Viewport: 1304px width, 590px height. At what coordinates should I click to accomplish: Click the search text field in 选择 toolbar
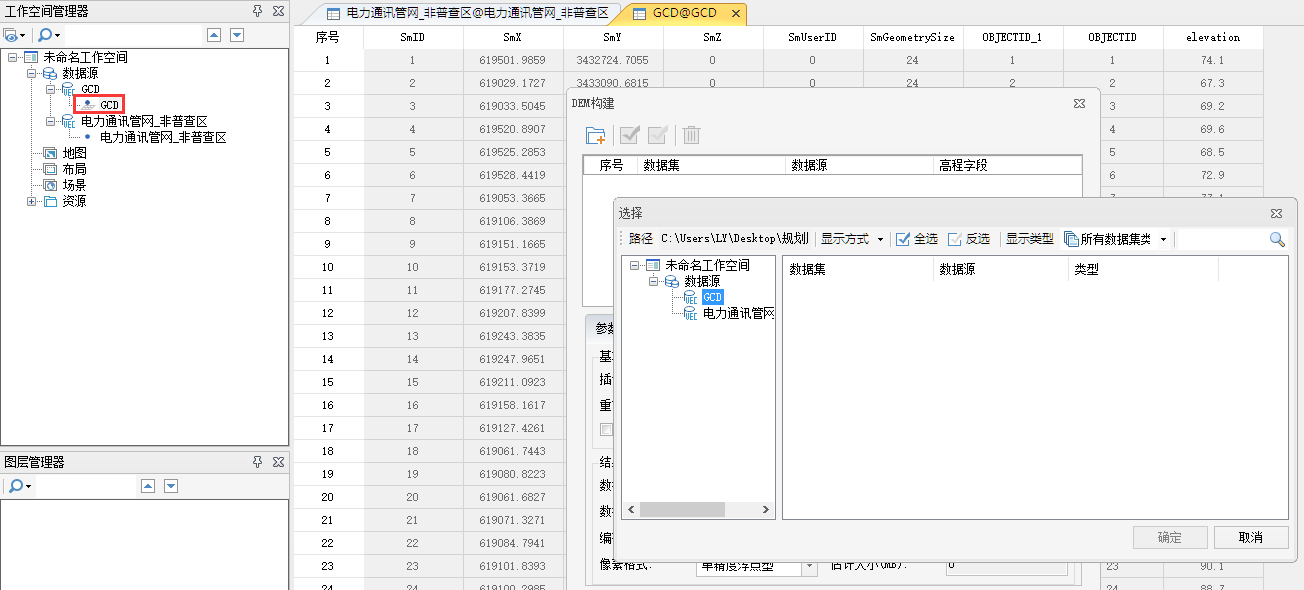(1222, 239)
